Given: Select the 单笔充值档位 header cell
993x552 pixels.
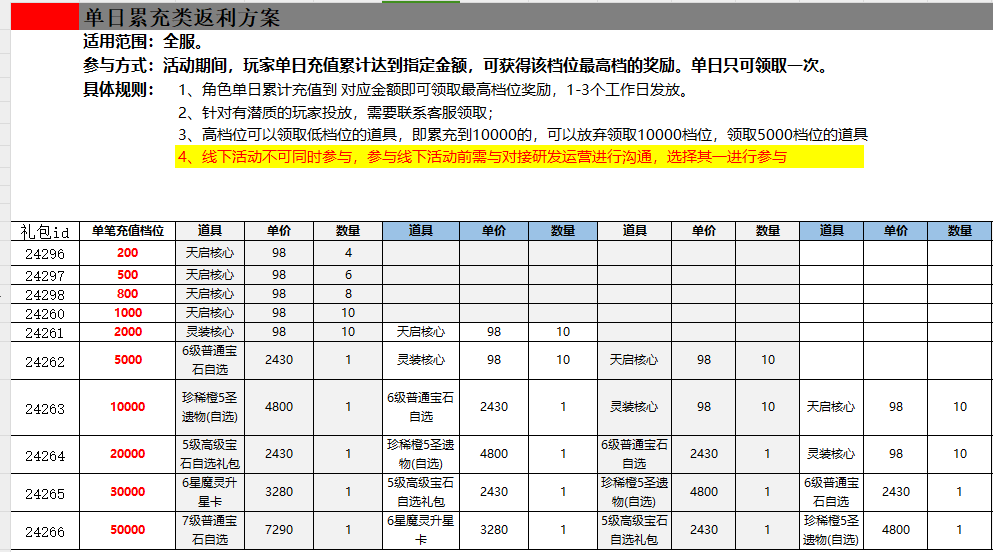Looking at the screenshot, I should pos(127,231).
